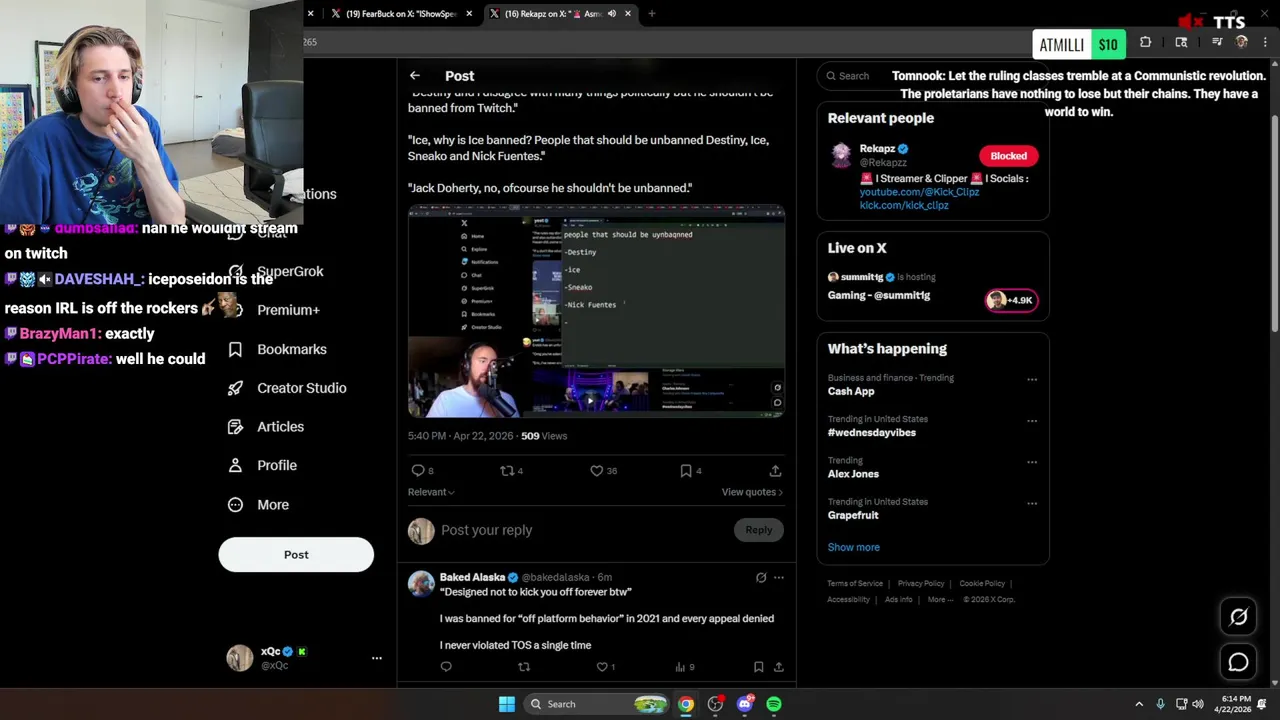Expand the Relevant replies sort dropdown
Screen dimensions: 1280x720
click(x=431, y=492)
